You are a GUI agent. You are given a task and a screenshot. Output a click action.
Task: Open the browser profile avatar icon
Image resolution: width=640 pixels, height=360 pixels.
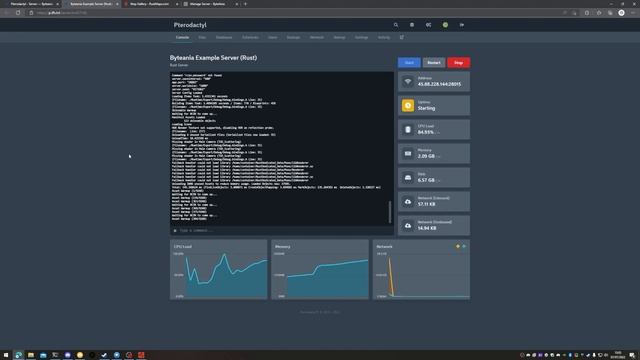point(621,13)
